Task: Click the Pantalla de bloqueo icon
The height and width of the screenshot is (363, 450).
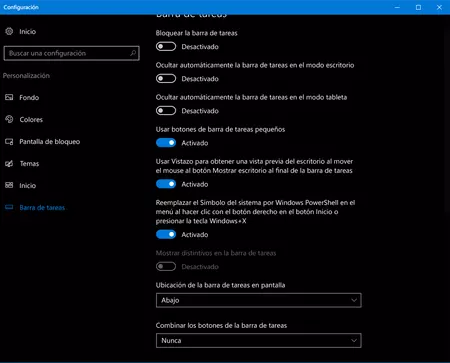Action: click(x=9, y=142)
